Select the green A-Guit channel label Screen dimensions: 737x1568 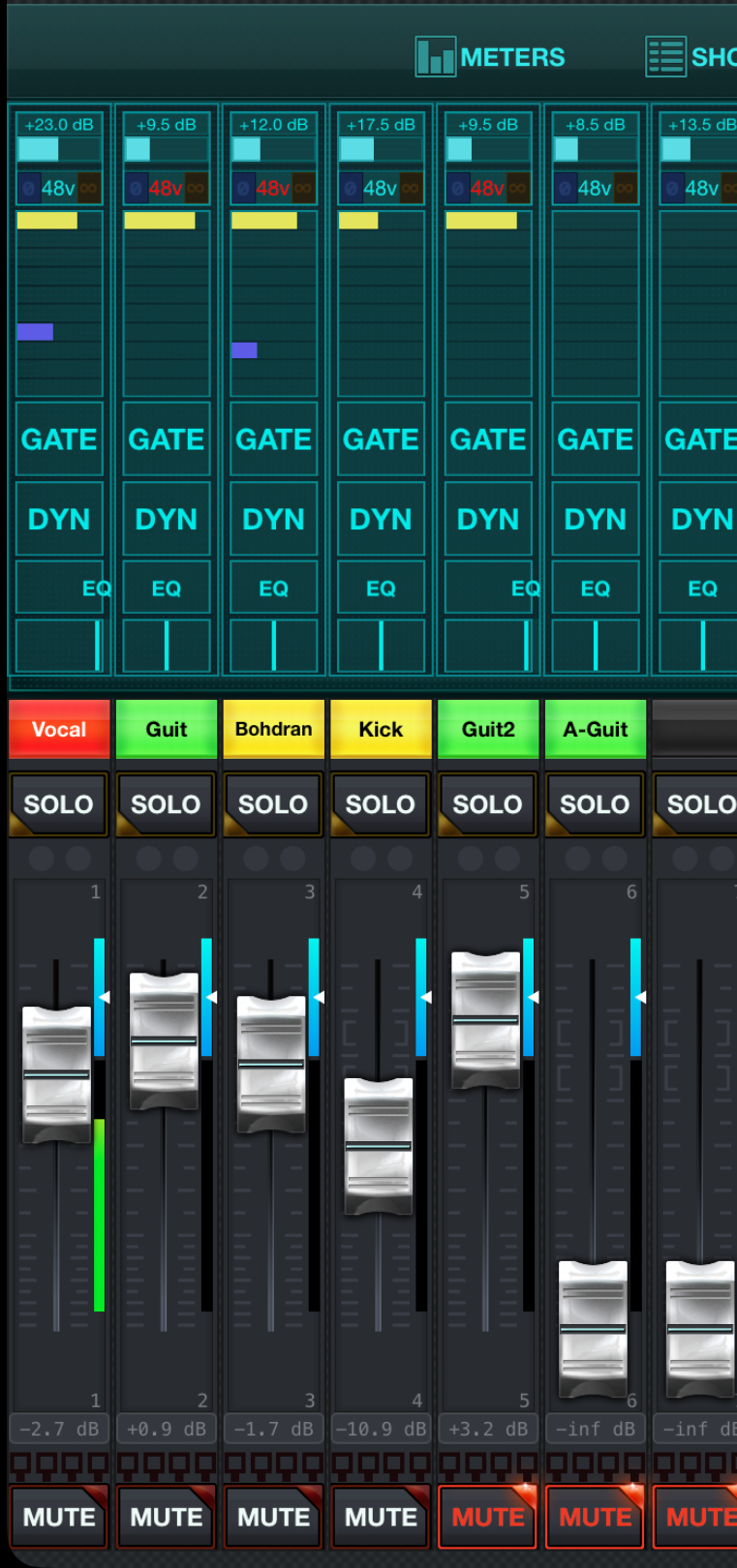[596, 729]
